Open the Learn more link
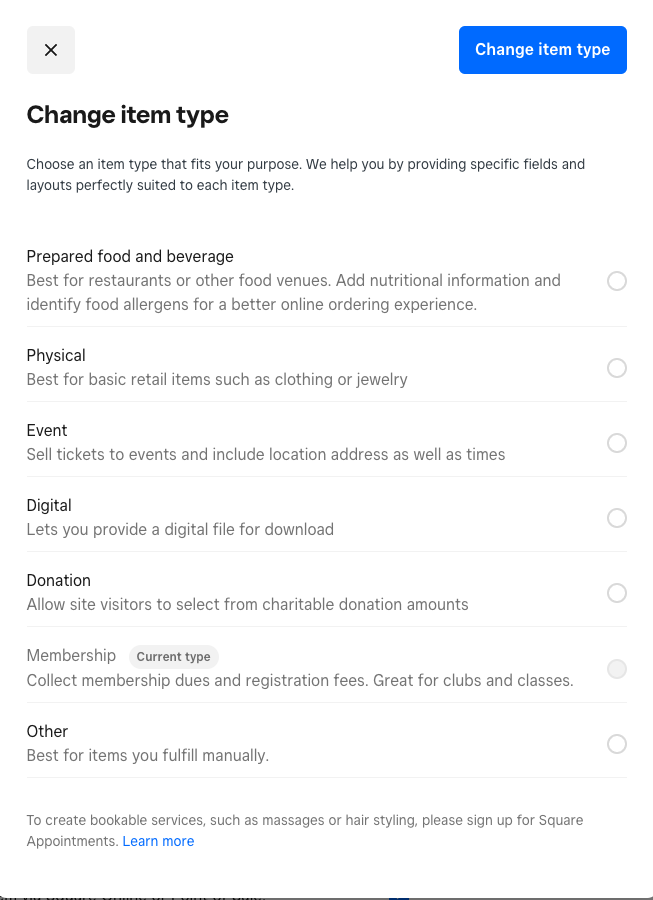653x900 pixels. pyautogui.click(x=158, y=841)
